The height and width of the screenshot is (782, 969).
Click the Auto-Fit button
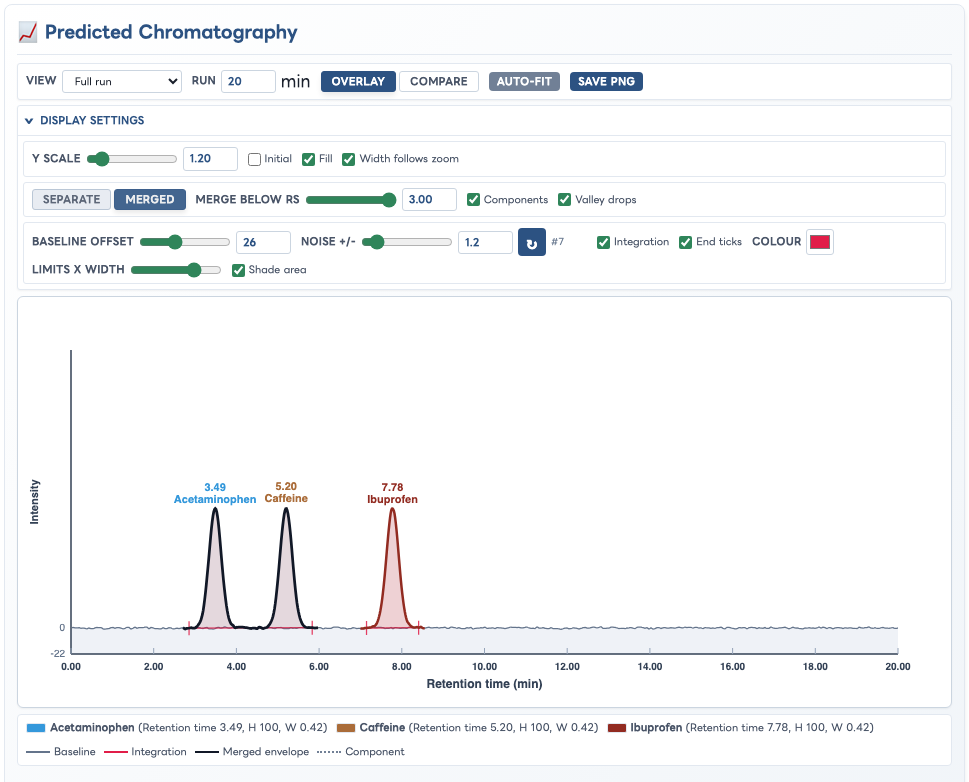[524, 82]
